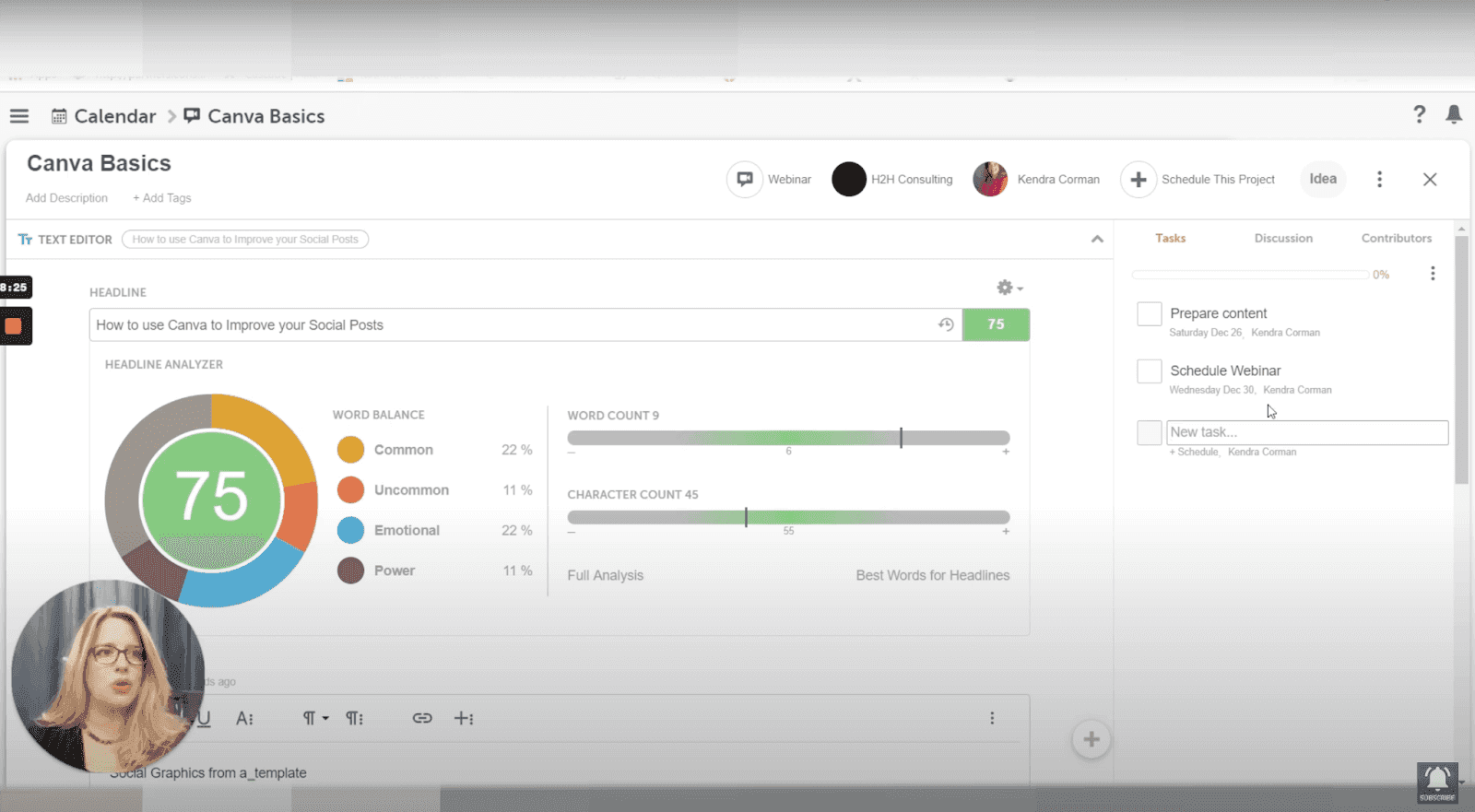Click the Text Editor name pill
1475x812 pixels.
[x=245, y=239]
